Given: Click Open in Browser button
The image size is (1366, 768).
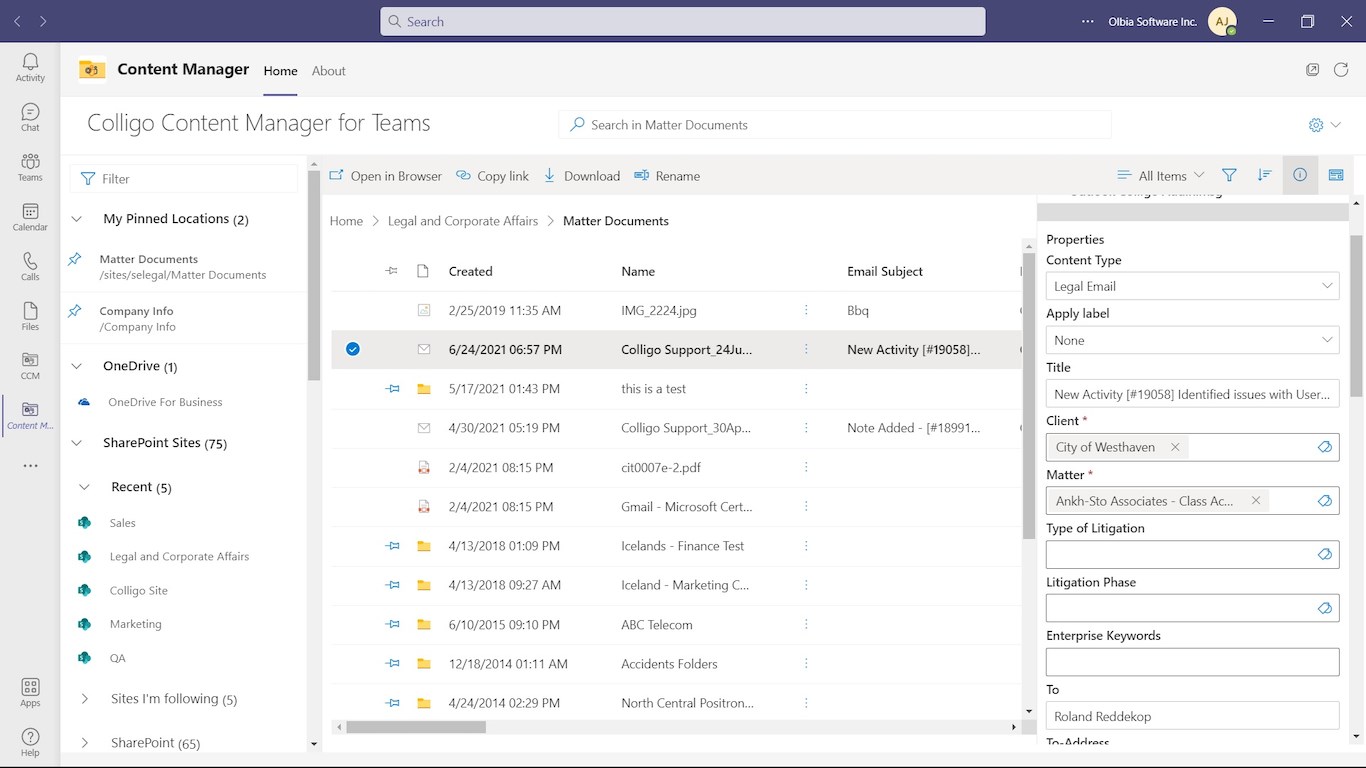Looking at the screenshot, I should 385,176.
